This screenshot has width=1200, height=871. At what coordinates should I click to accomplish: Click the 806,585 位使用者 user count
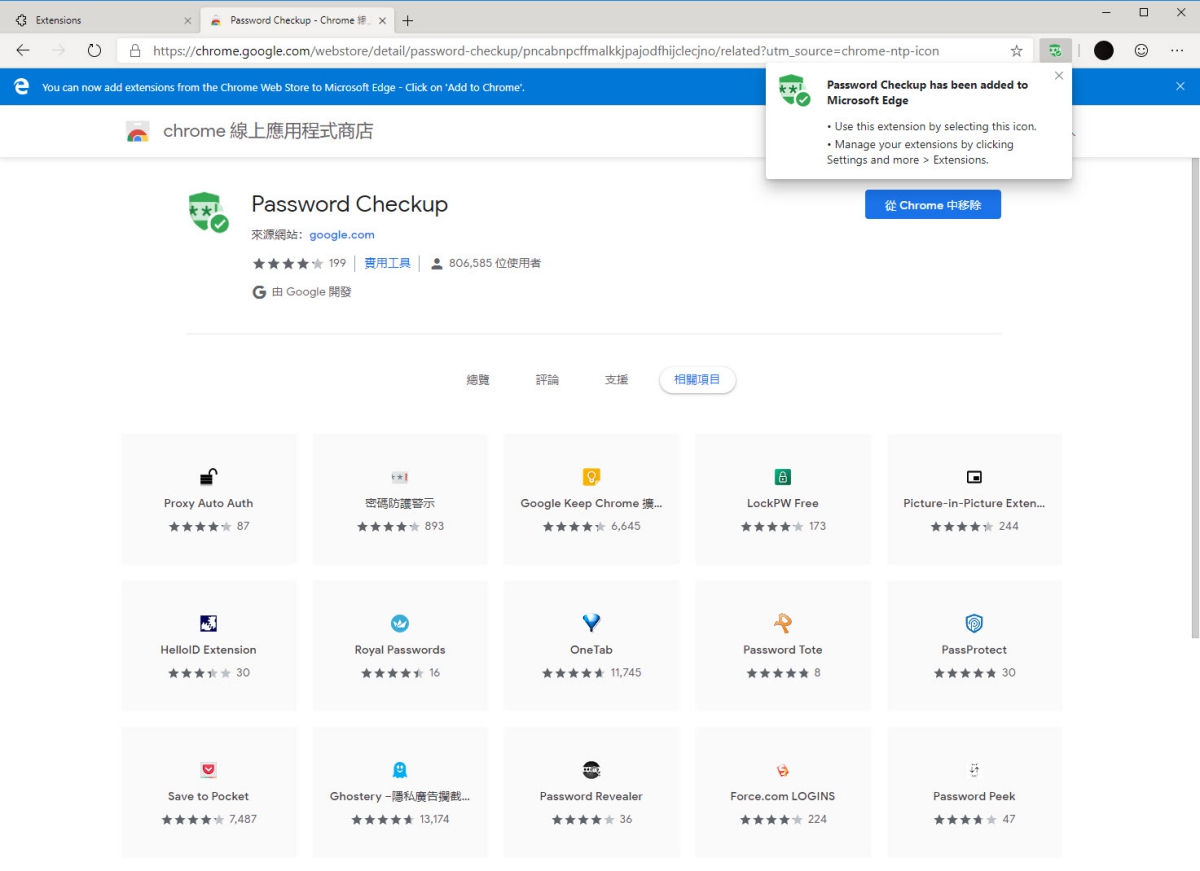click(x=494, y=263)
